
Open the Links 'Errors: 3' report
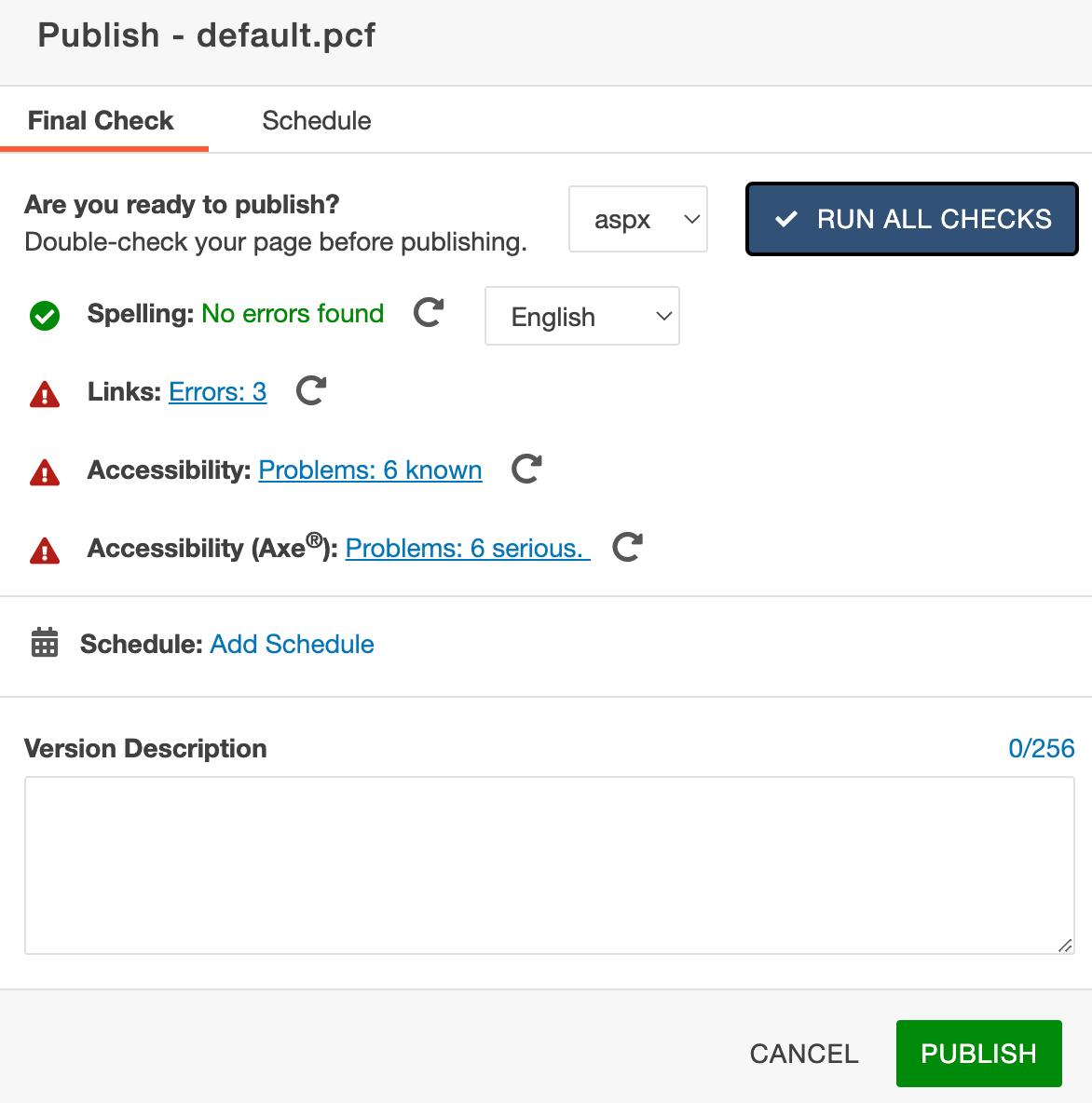(217, 391)
